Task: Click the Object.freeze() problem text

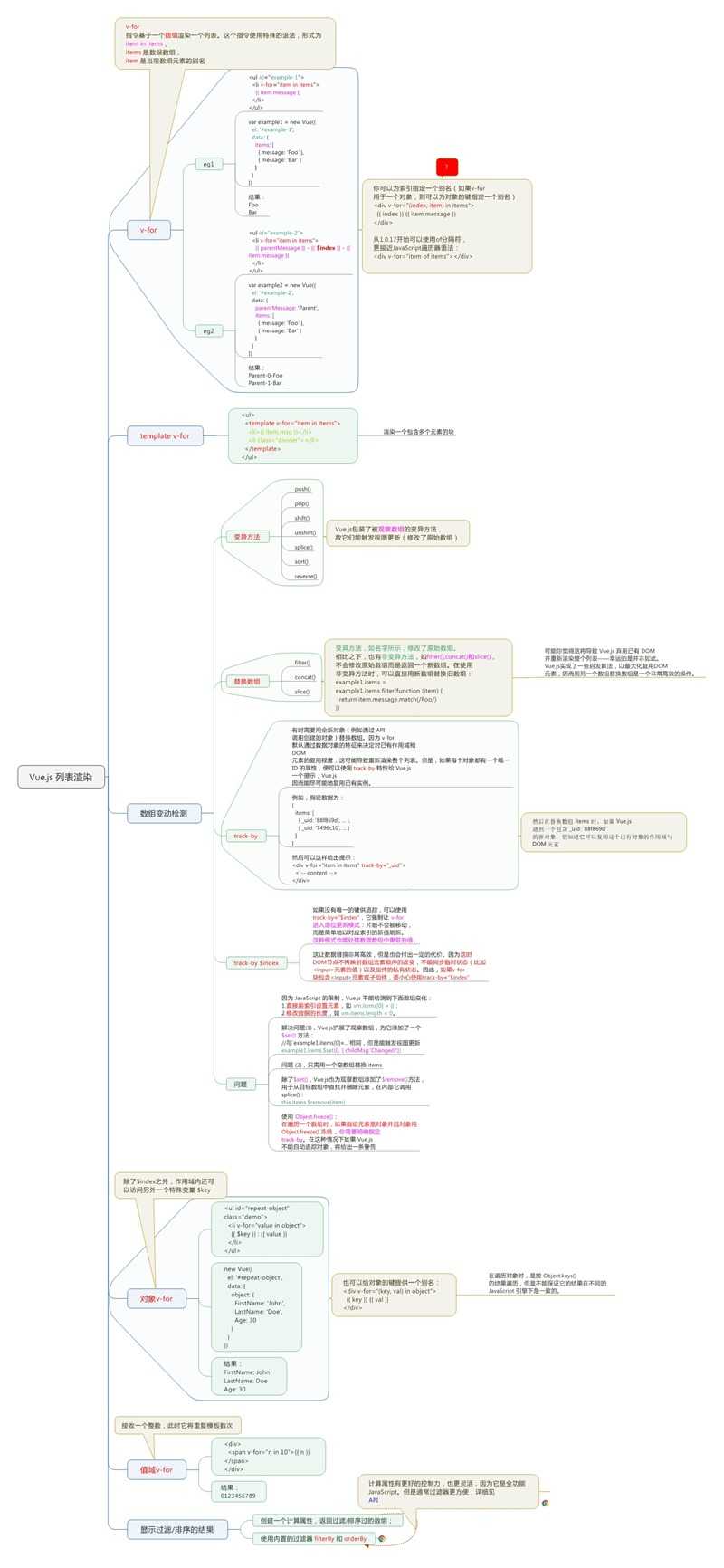Action: 349,1132
